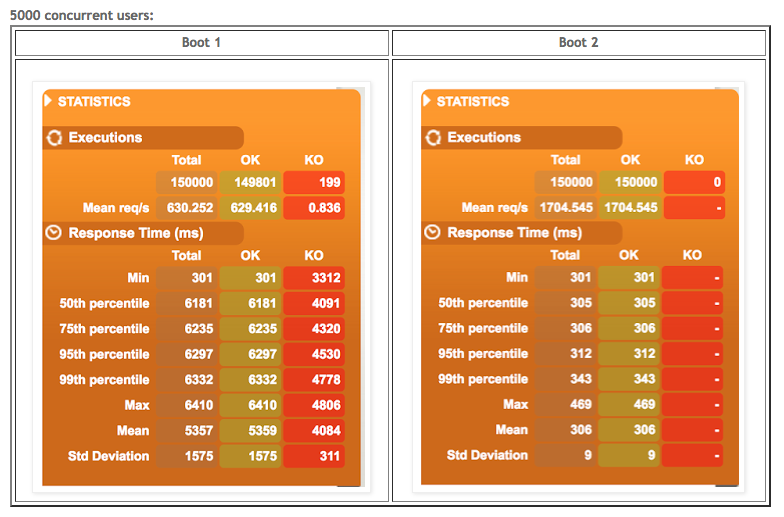Select the Boot 1 column header
784x517 pixels.
(x=202, y=43)
